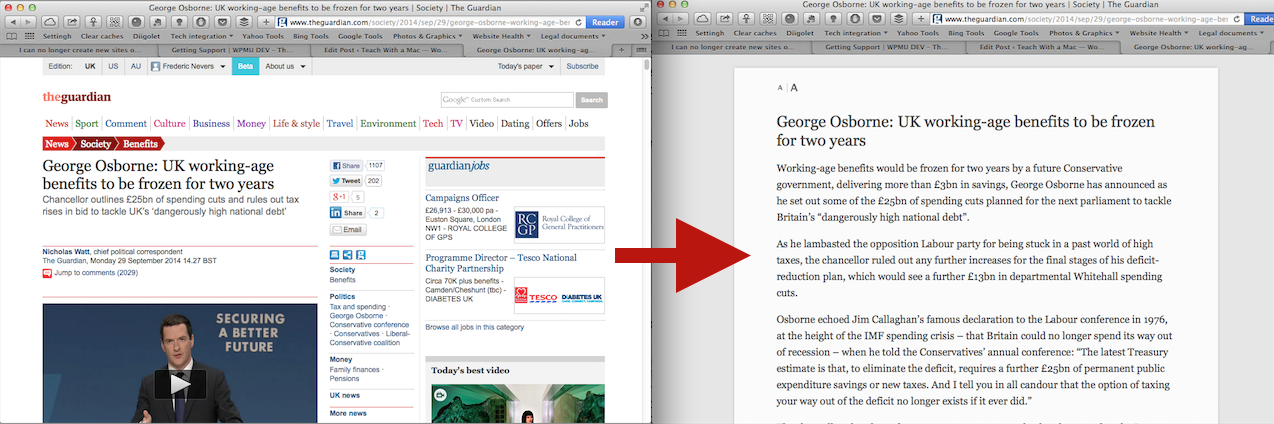This screenshot has height=424, width=1274.
Task: Click the iCloud Tabs icon in left window
Action: (x=50, y=21)
